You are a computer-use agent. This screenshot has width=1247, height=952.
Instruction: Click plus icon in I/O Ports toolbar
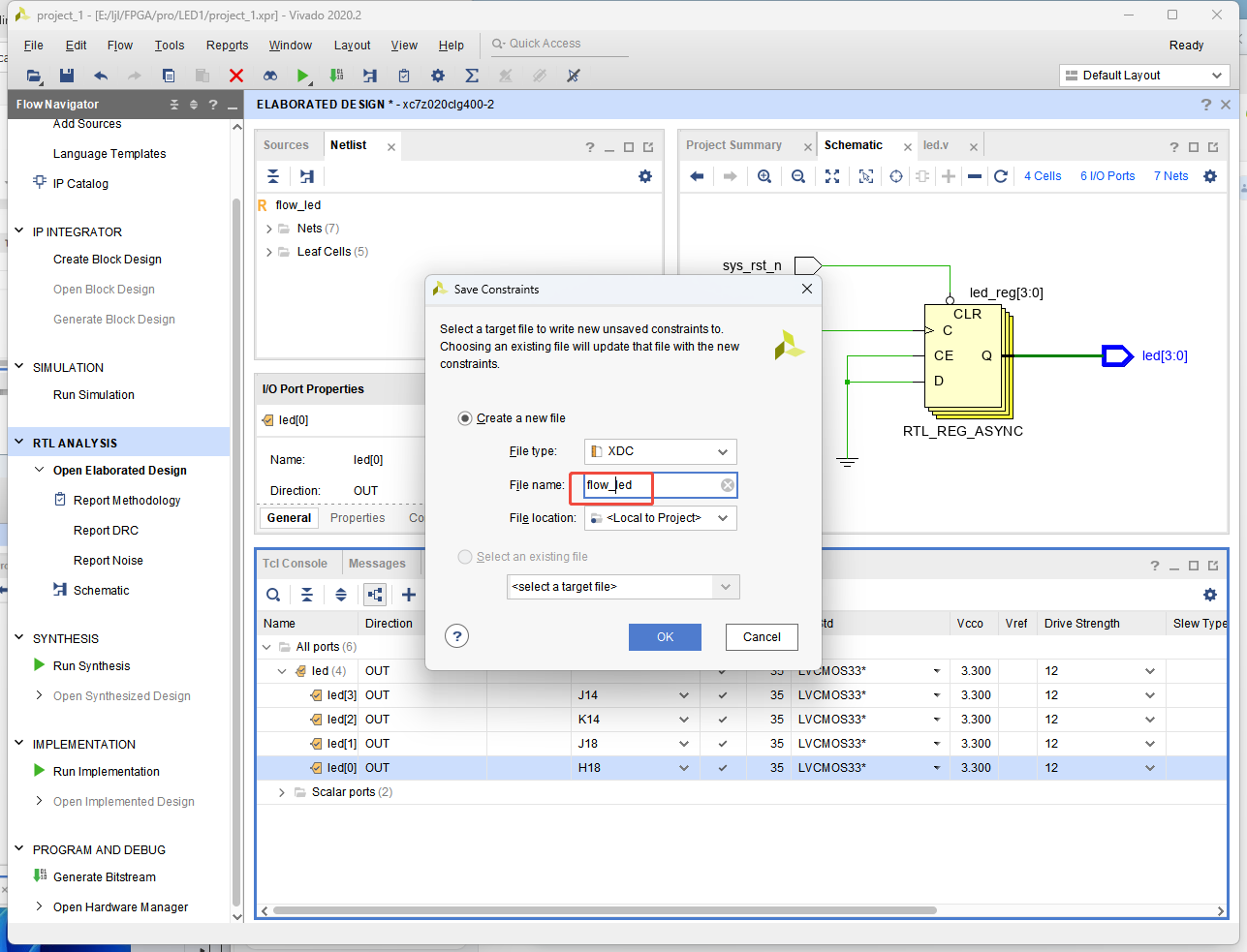tap(409, 595)
